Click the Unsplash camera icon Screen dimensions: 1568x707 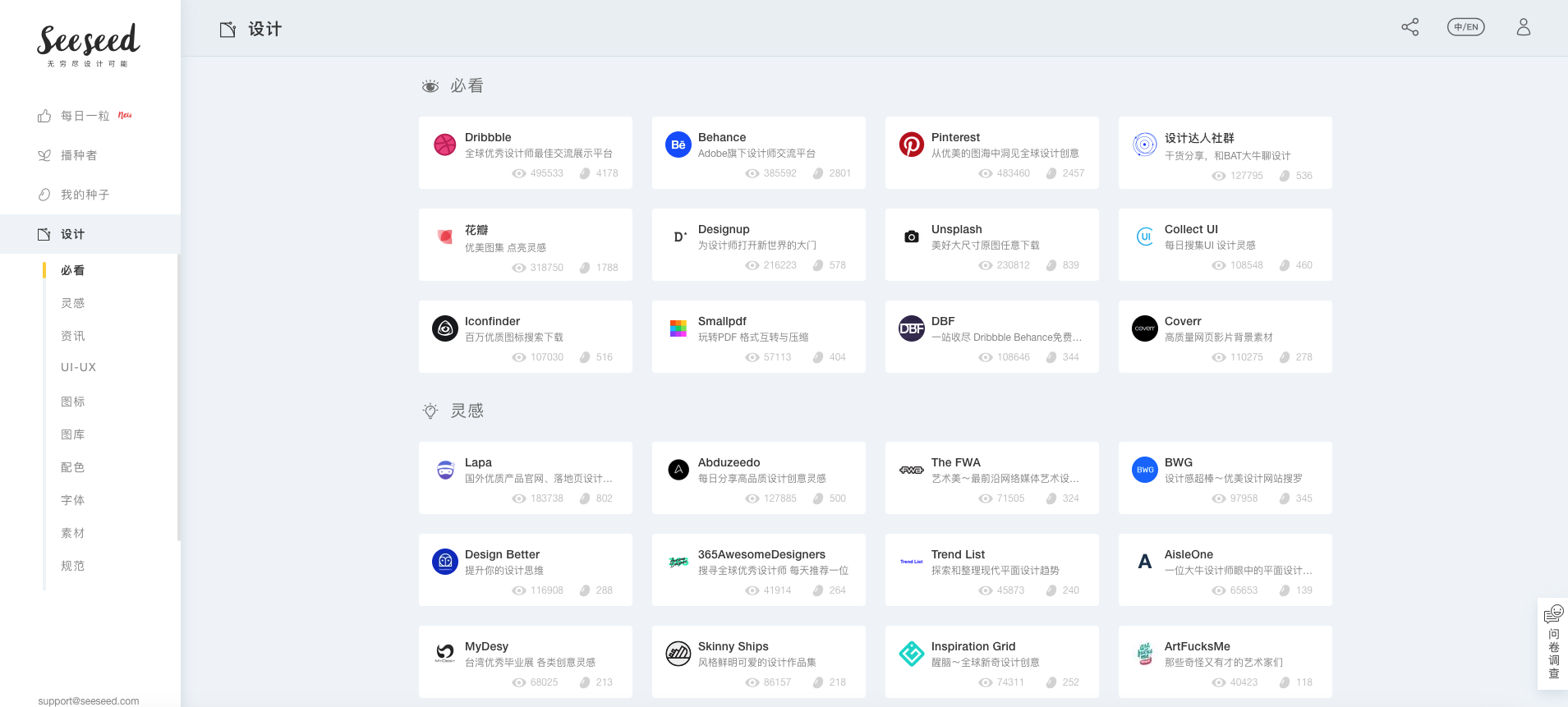pos(912,236)
